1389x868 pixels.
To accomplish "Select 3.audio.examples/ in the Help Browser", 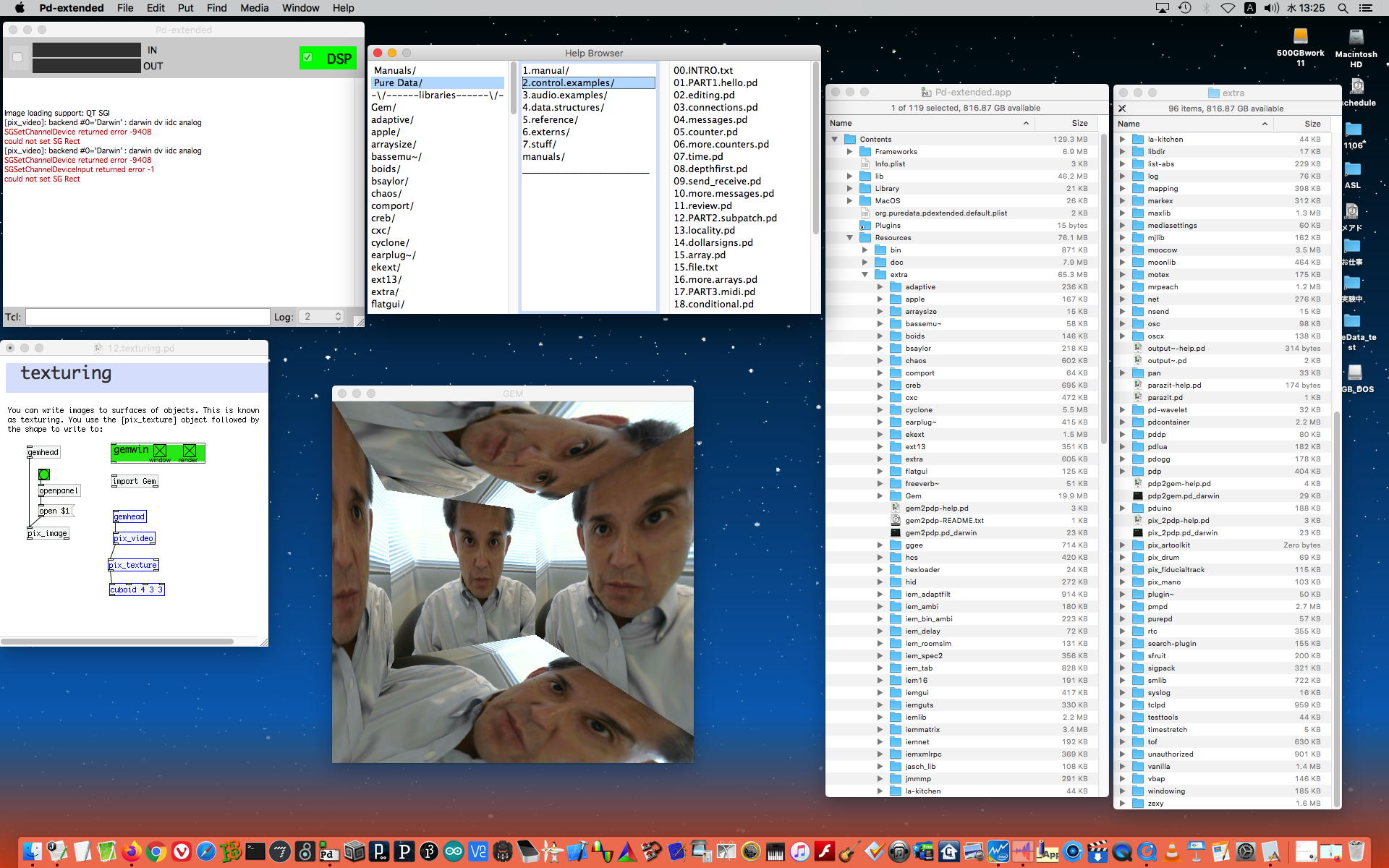I will 565,95.
